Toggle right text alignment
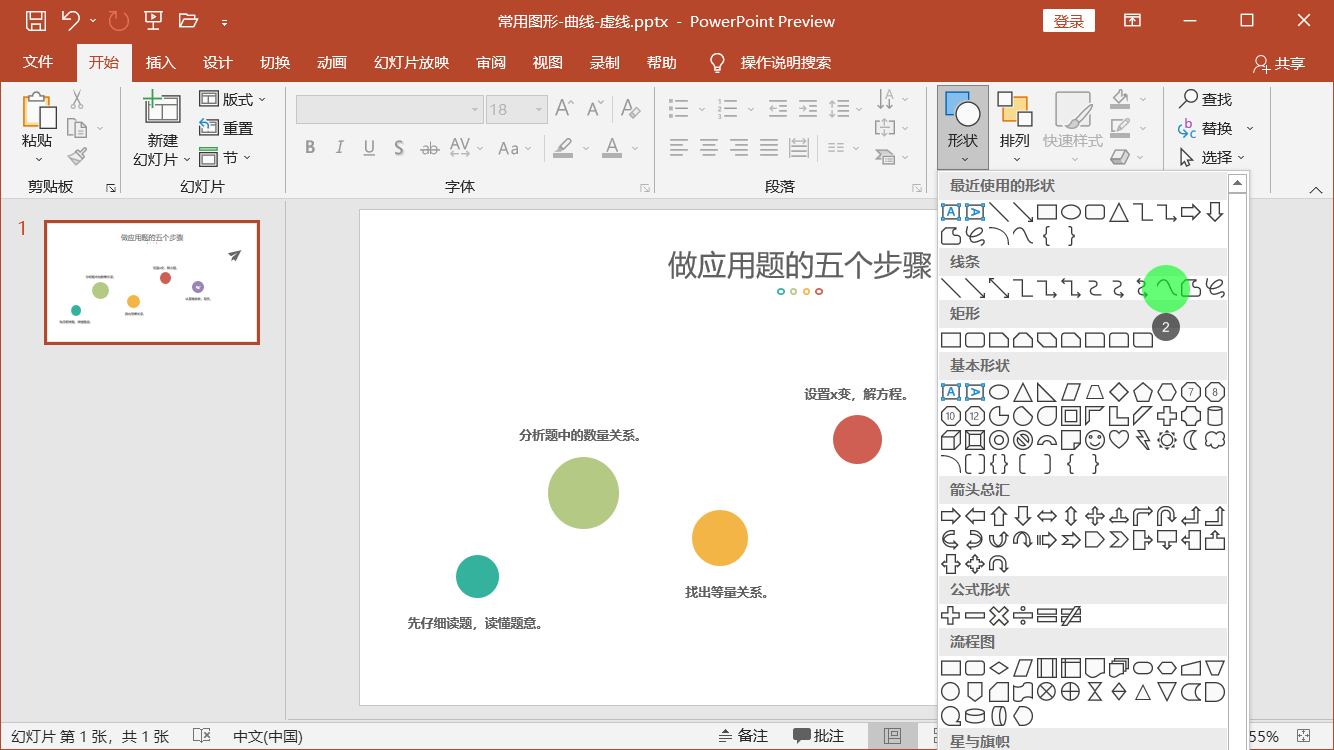The width and height of the screenshot is (1334, 750). click(739, 148)
